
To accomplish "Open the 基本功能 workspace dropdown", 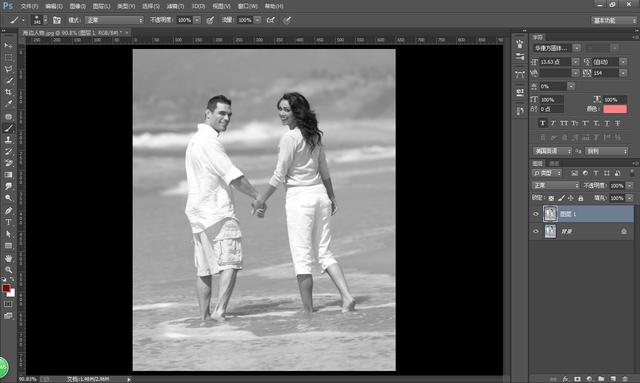I will pyautogui.click(x=614, y=20).
